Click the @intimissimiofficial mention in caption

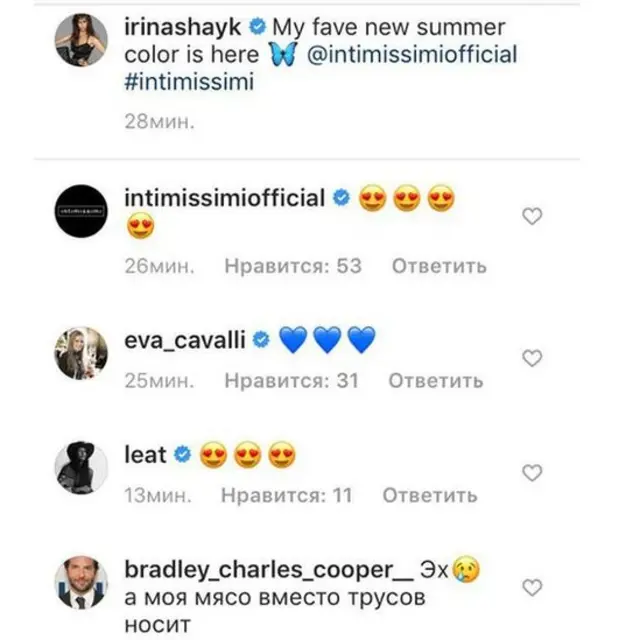coord(412,55)
